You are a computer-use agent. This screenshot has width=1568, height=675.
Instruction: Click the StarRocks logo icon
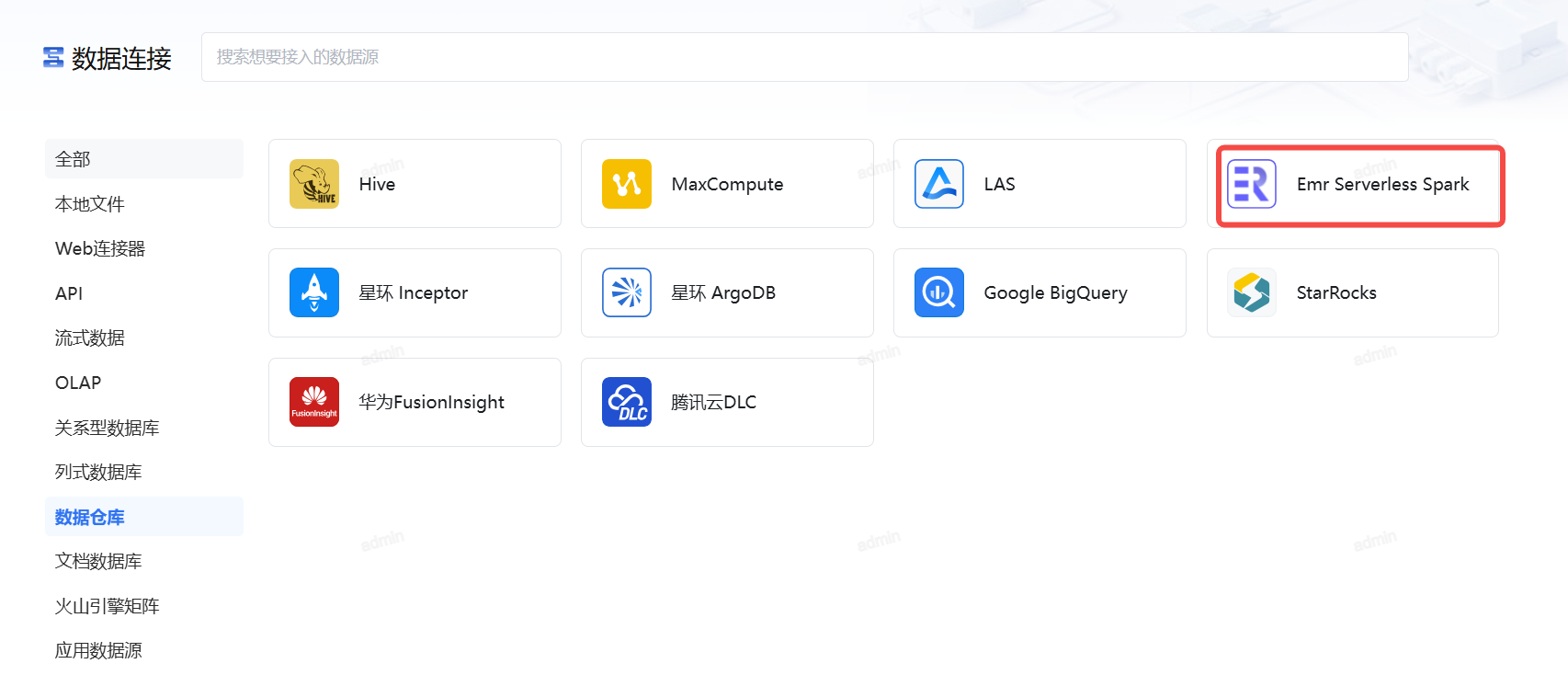click(x=1252, y=292)
